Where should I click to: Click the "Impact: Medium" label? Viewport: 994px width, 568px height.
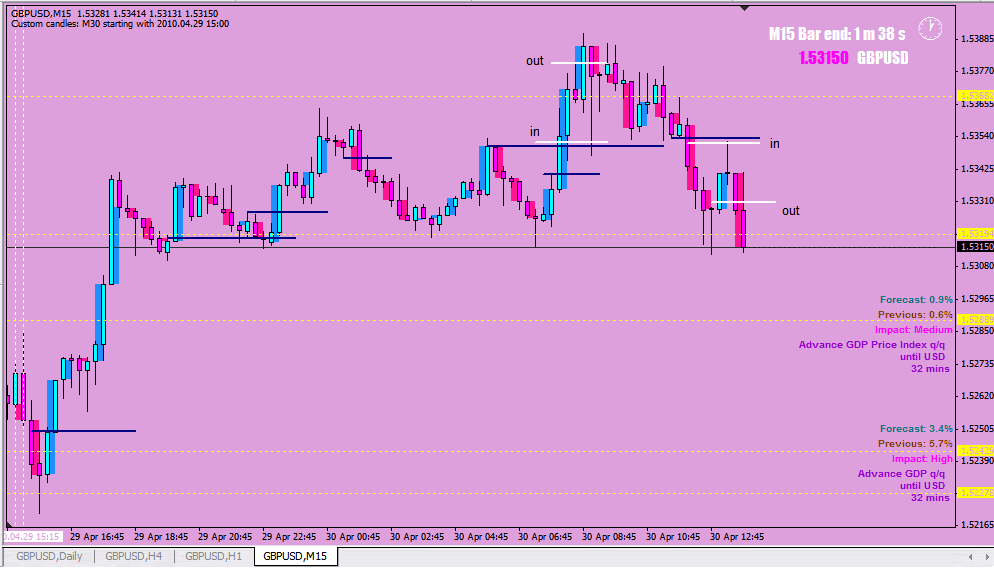913,330
